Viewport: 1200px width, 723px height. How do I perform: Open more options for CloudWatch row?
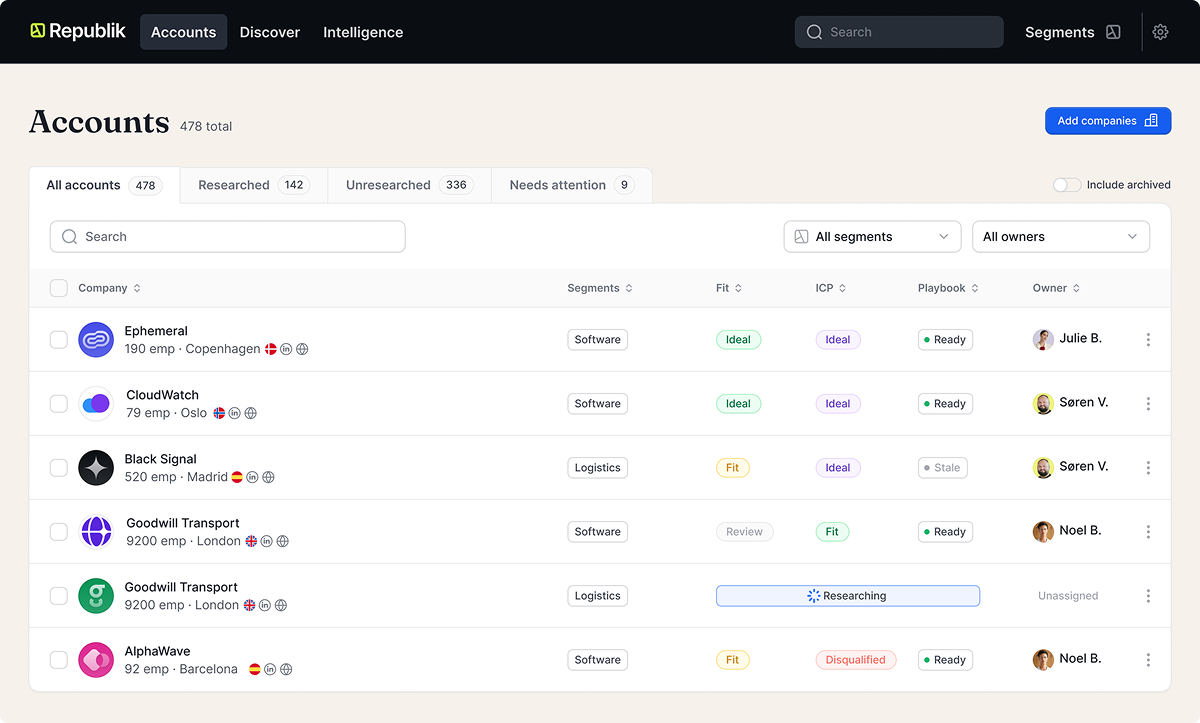[1148, 404]
